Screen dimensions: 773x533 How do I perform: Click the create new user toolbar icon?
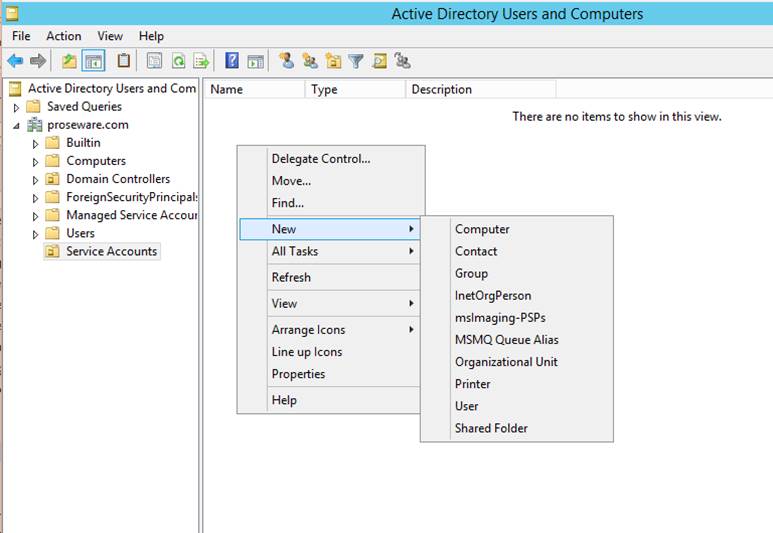tap(286, 61)
